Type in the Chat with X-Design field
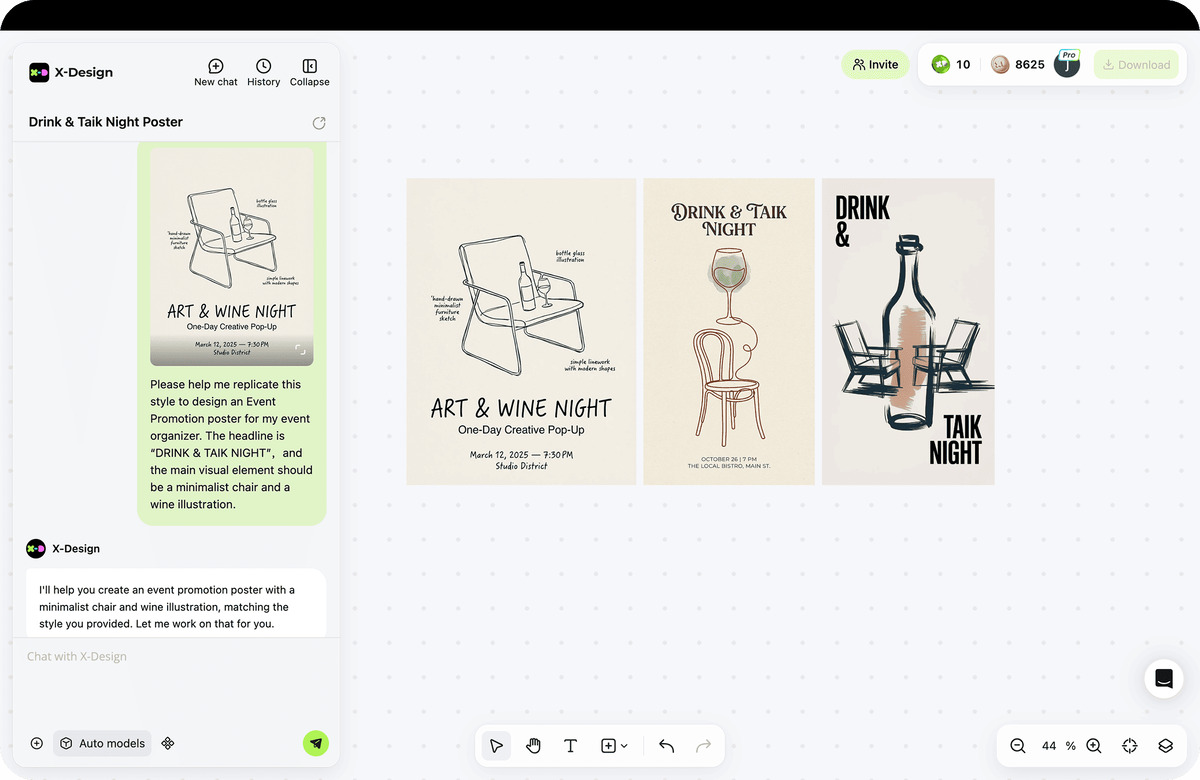This screenshot has height=780, width=1200. pyautogui.click(x=175, y=657)
